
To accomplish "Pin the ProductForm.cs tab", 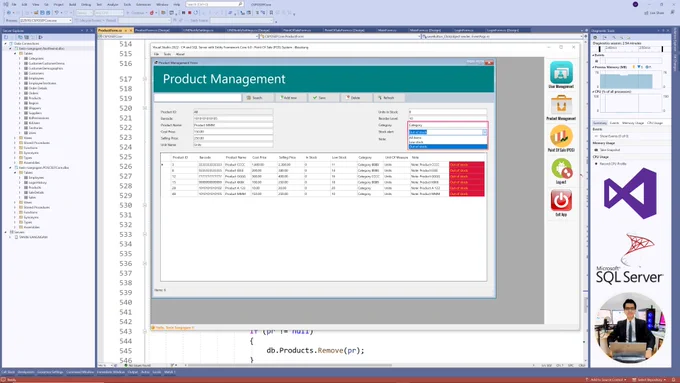I will tap(126, 30).
